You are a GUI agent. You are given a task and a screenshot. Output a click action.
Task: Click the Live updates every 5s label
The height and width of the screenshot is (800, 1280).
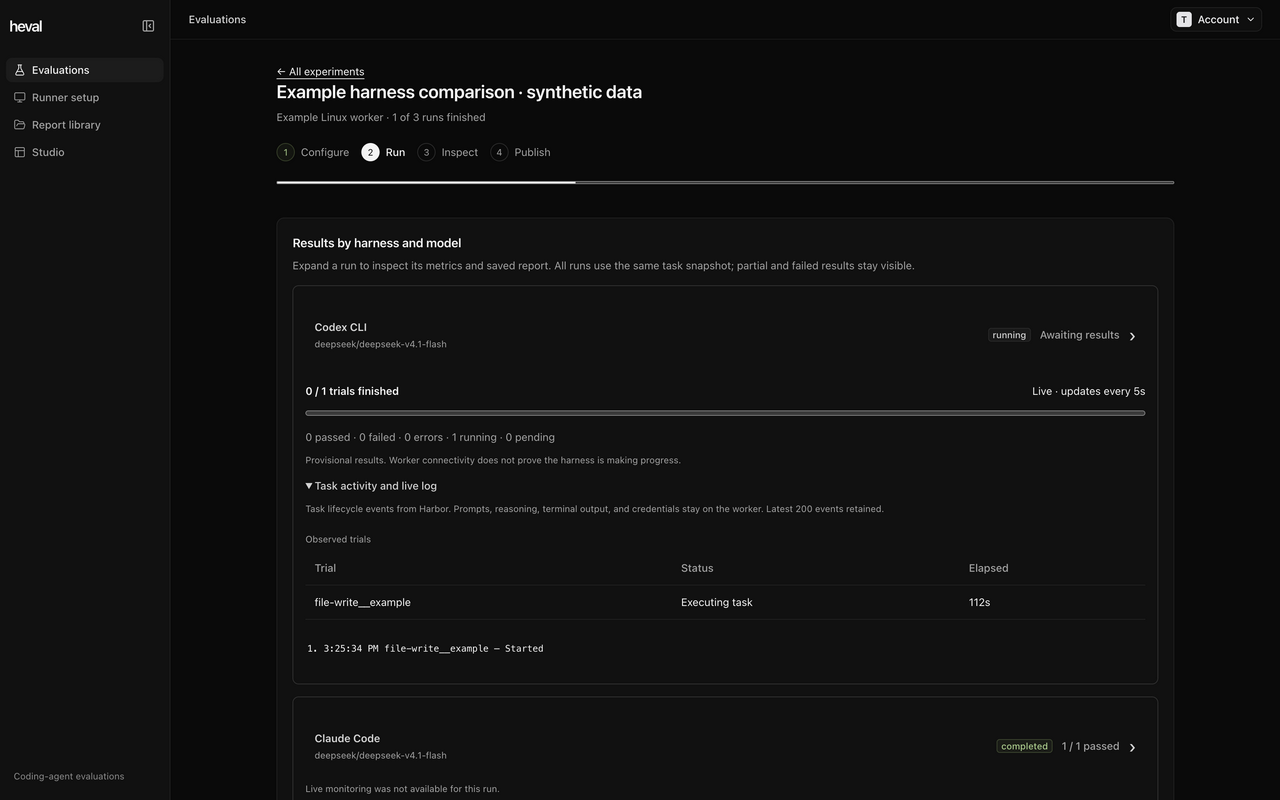point(1088,391)
